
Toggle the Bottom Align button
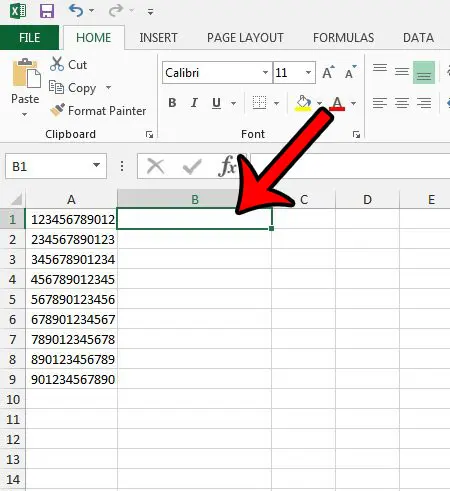[424, 72]
